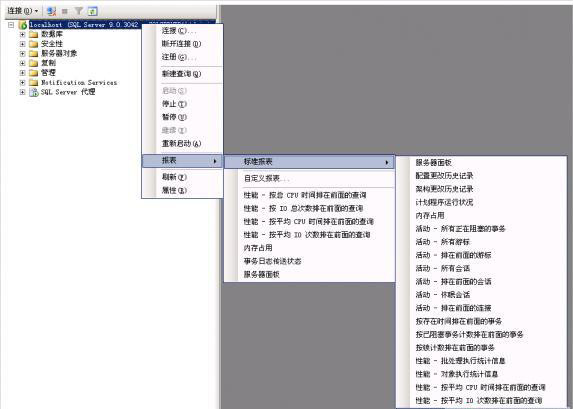Click the Notification Services folder icon
The height and width of the screenshot is (409, 573).
tap(34, 83)
